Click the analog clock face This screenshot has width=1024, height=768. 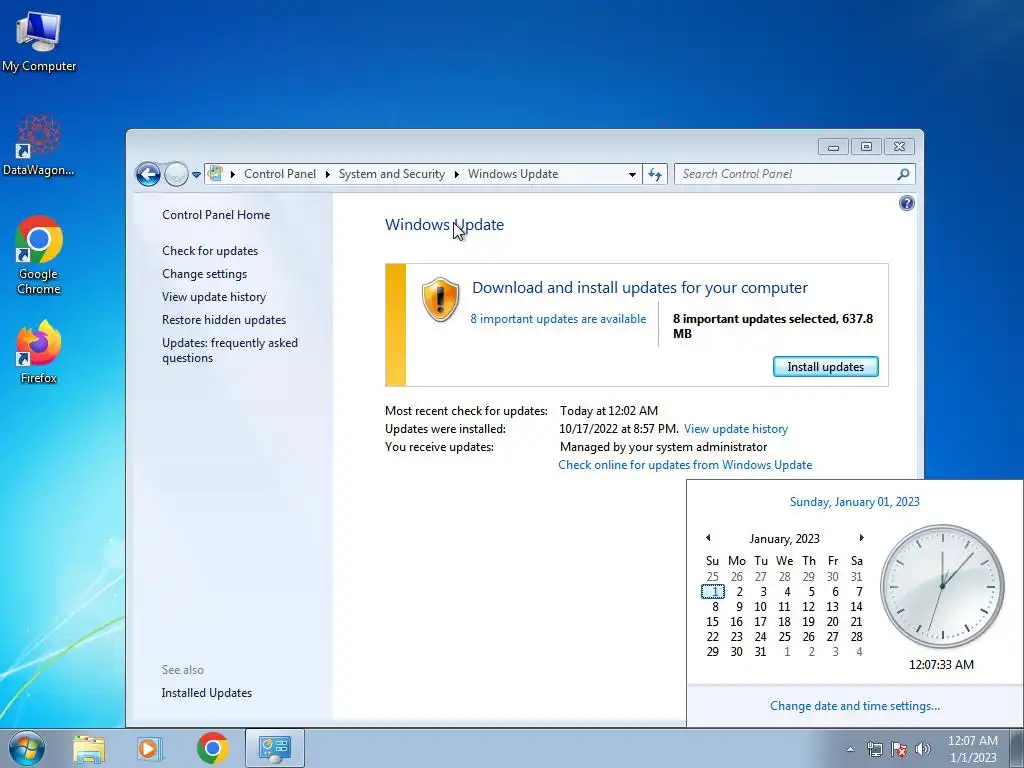click(x=942, y=586)
